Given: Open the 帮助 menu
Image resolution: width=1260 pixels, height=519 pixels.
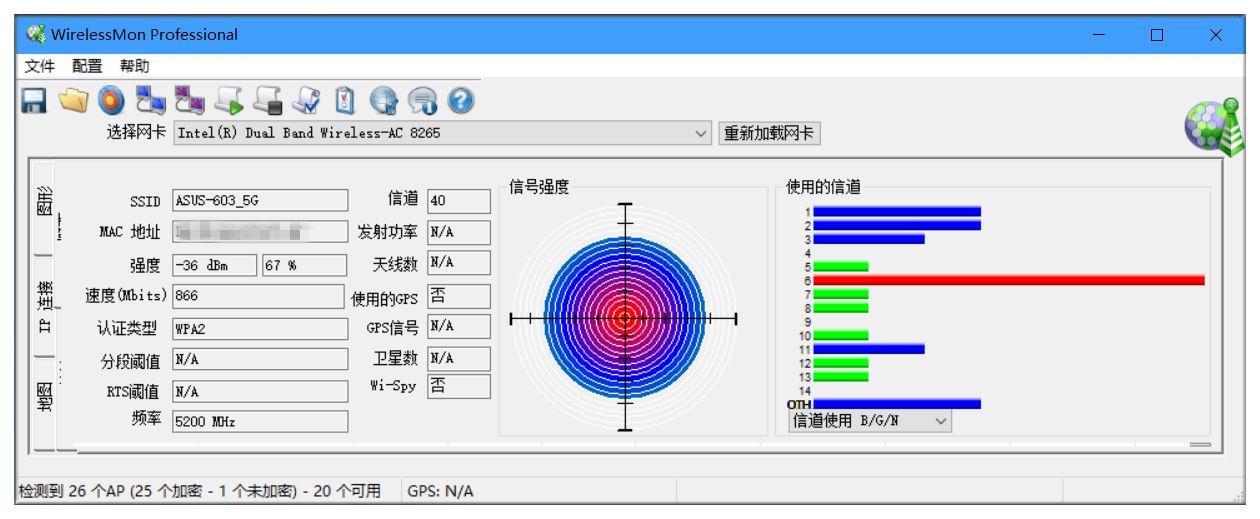Looking at the screenshot, I should (134, 67).
